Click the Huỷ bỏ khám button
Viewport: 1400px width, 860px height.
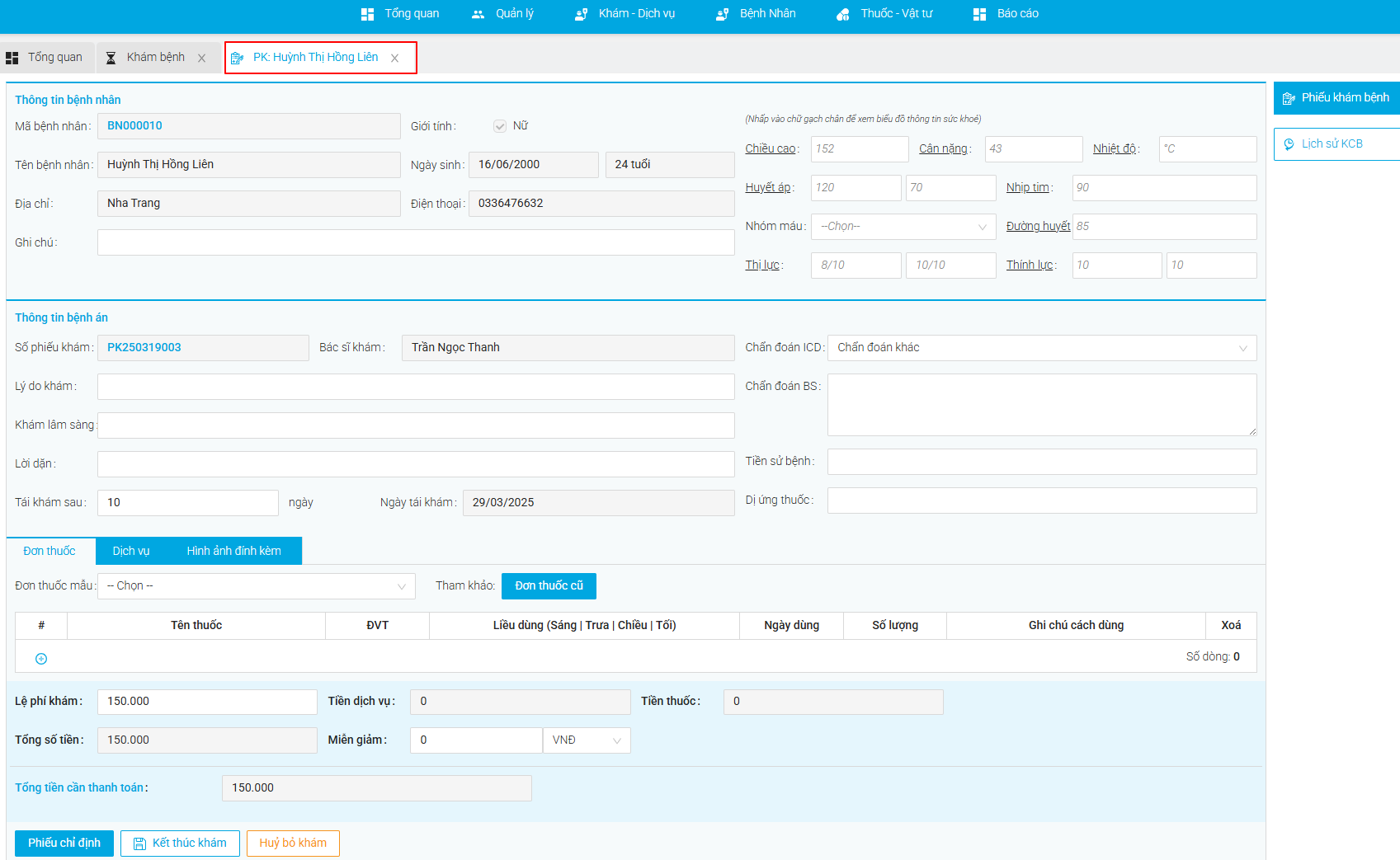point(293,844)
